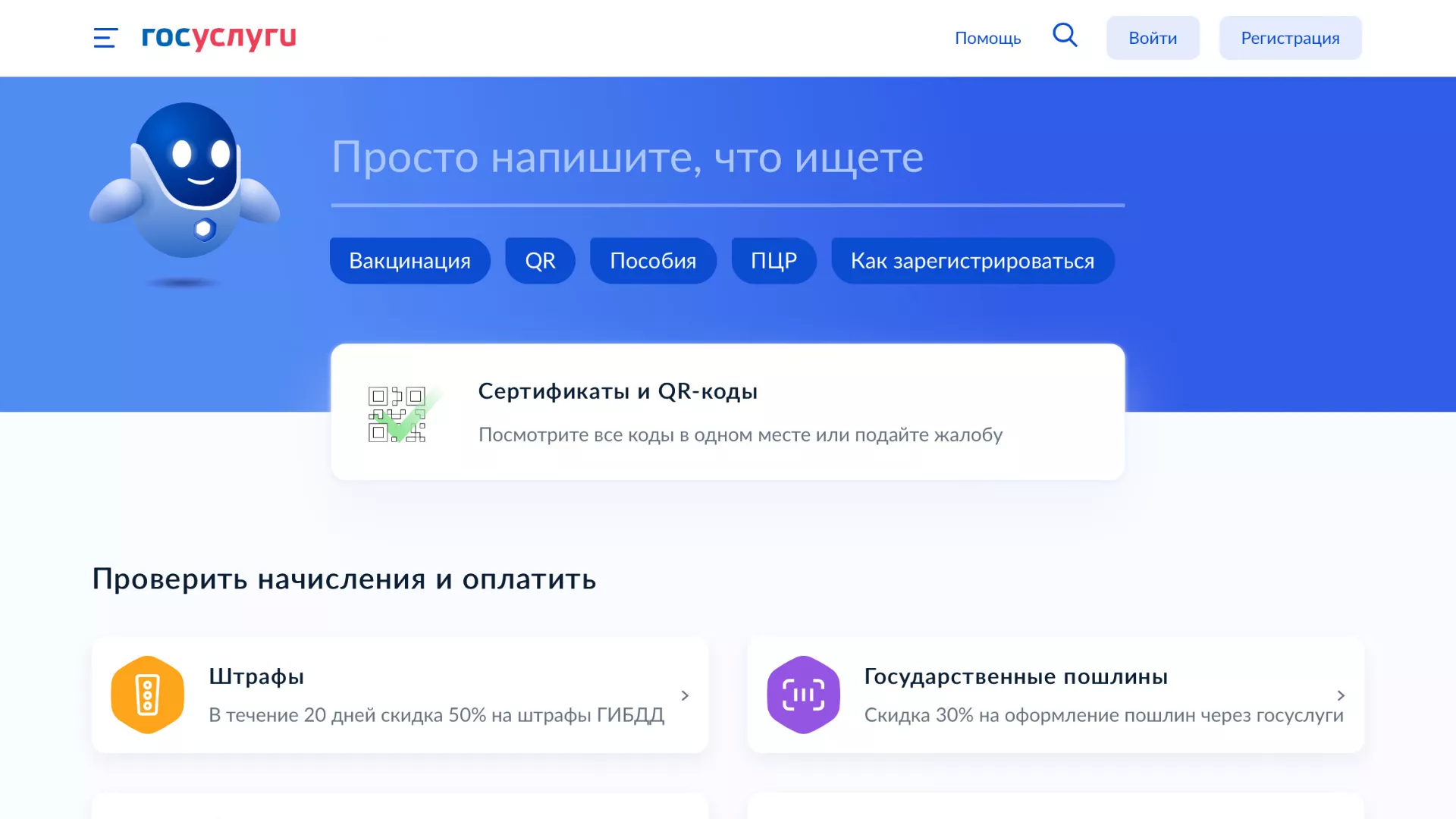Viewport: 1456px width, 819px height.
Task: Click the purple Государственные пошлины icon
Action: 804,694
